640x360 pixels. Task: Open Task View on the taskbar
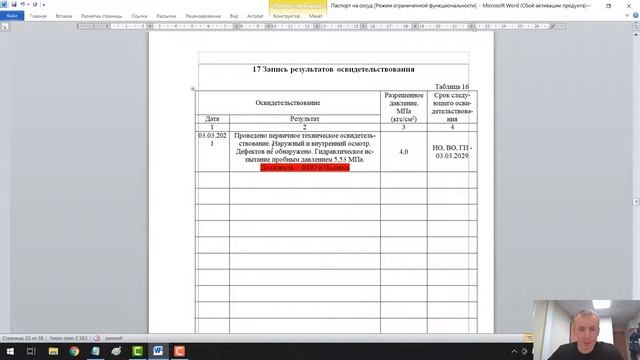[31, 351]
